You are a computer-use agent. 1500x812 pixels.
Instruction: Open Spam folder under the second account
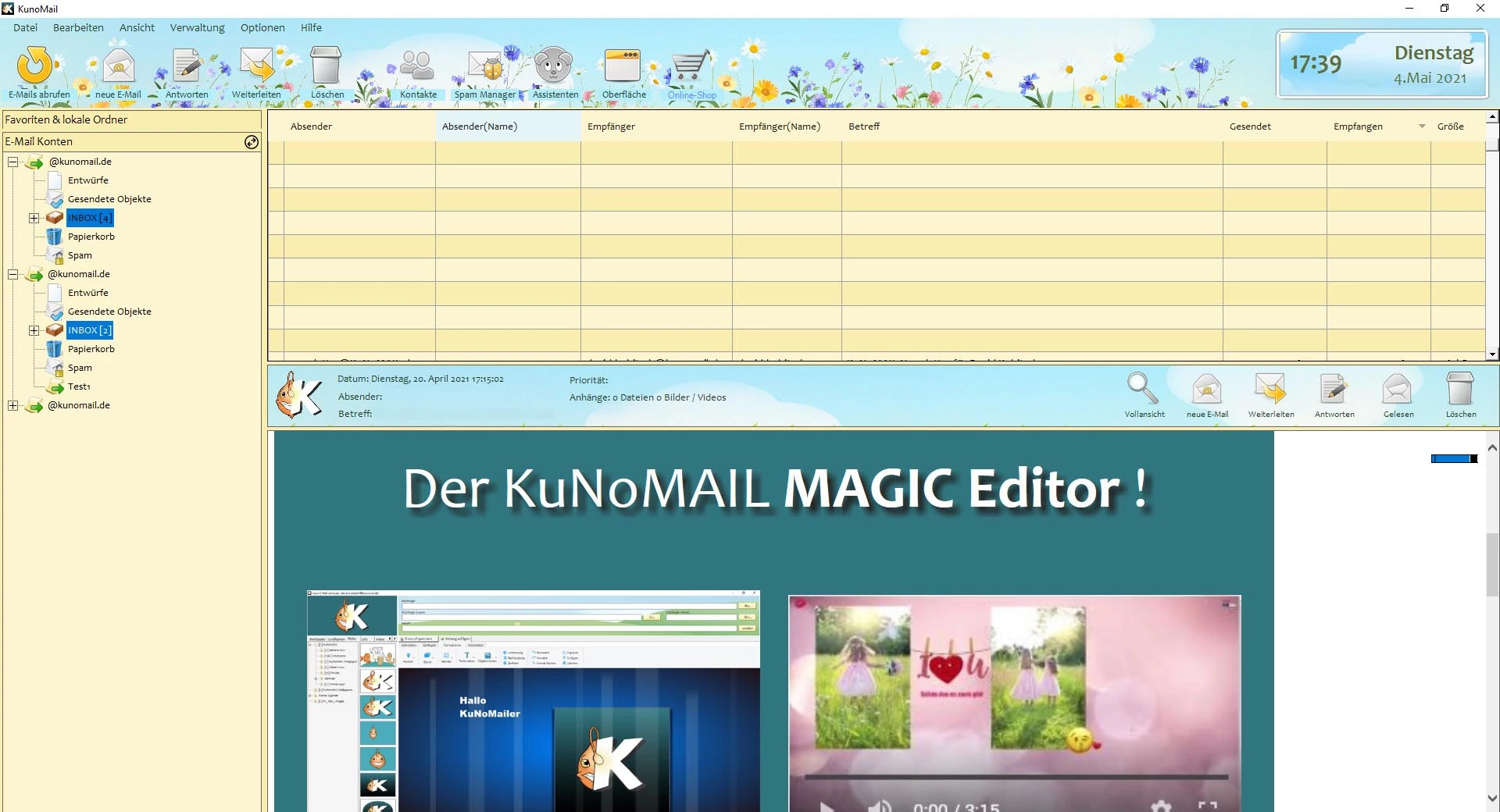point(80,368)
